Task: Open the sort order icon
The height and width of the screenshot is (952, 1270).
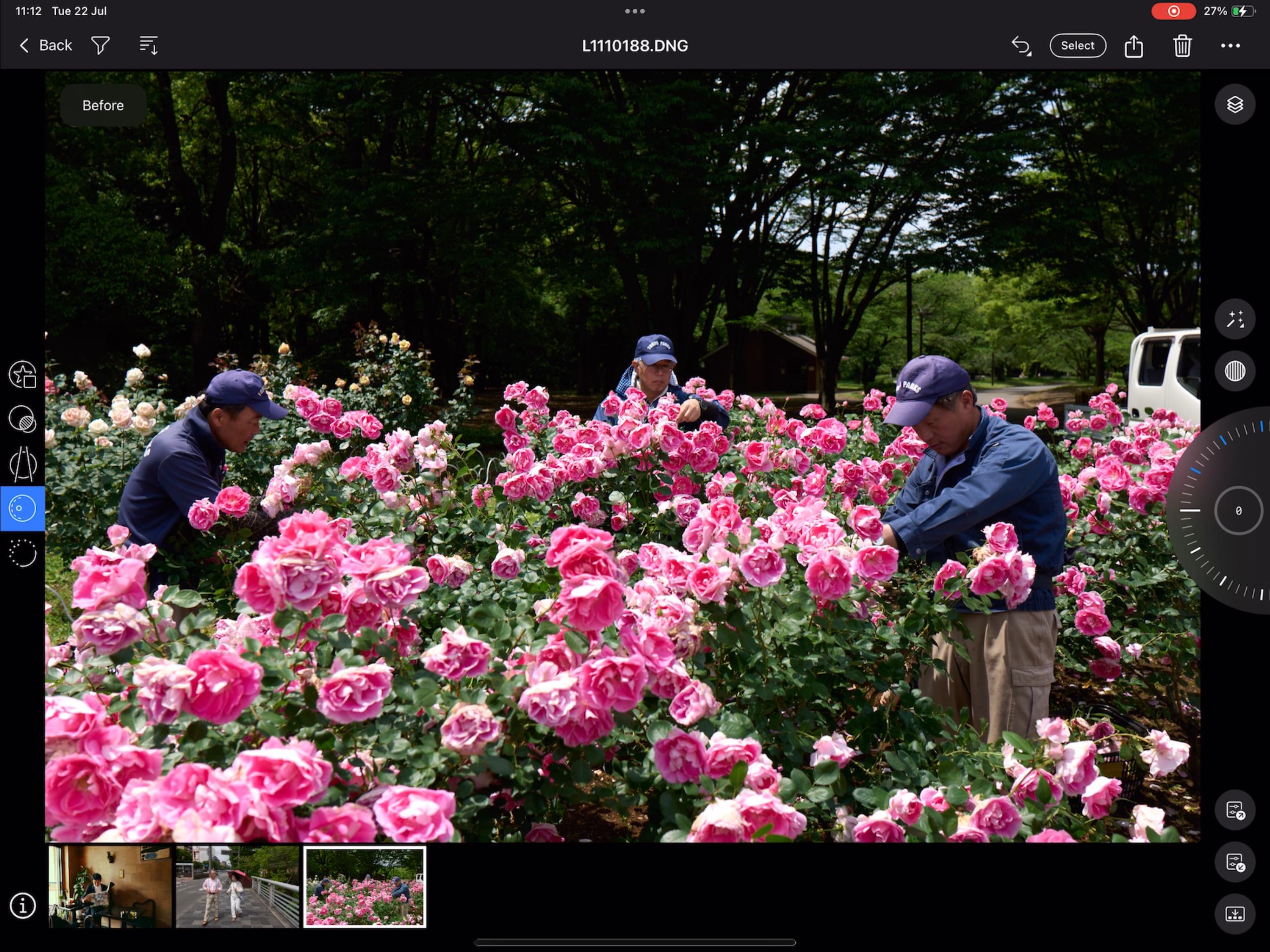Action: [x=149, y=46]
